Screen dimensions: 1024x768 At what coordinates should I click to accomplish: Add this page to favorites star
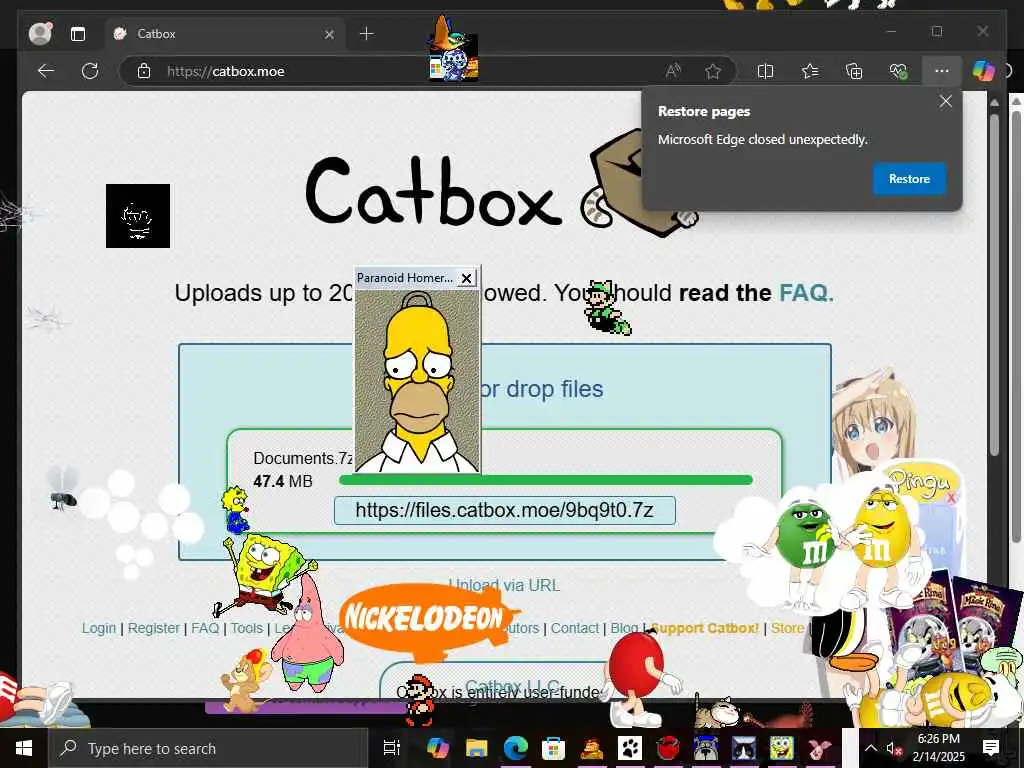[713, 71]
